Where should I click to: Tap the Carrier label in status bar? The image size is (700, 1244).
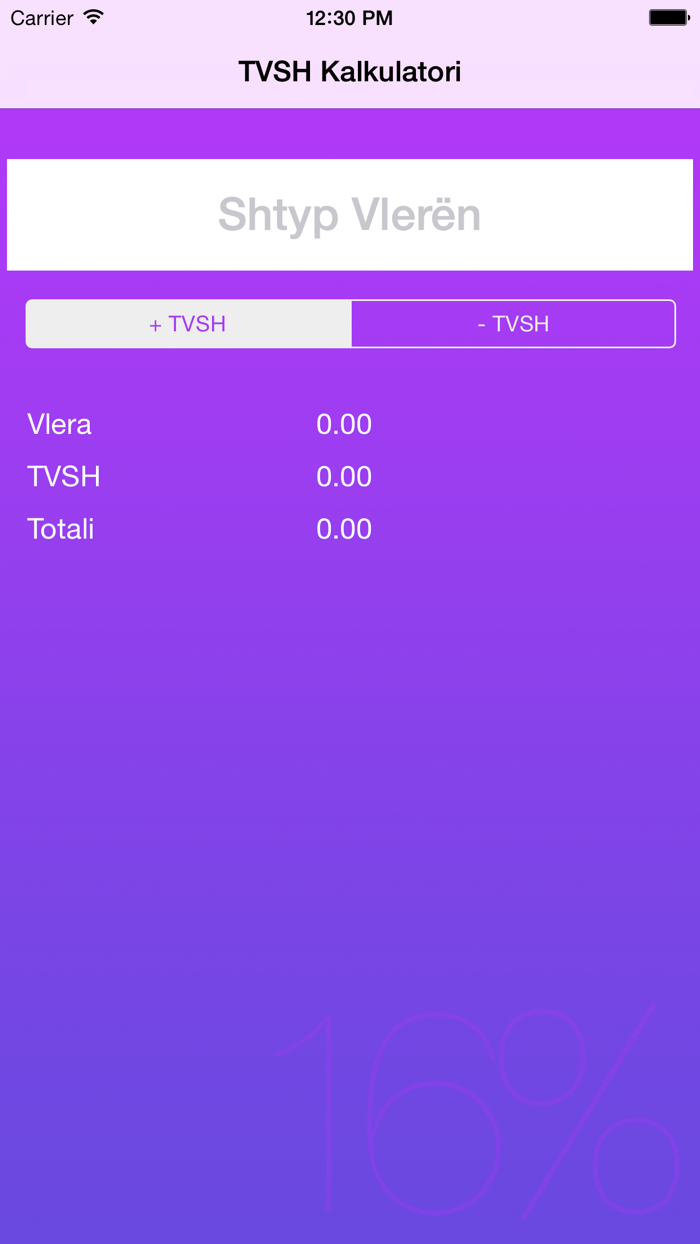(42, 18)
